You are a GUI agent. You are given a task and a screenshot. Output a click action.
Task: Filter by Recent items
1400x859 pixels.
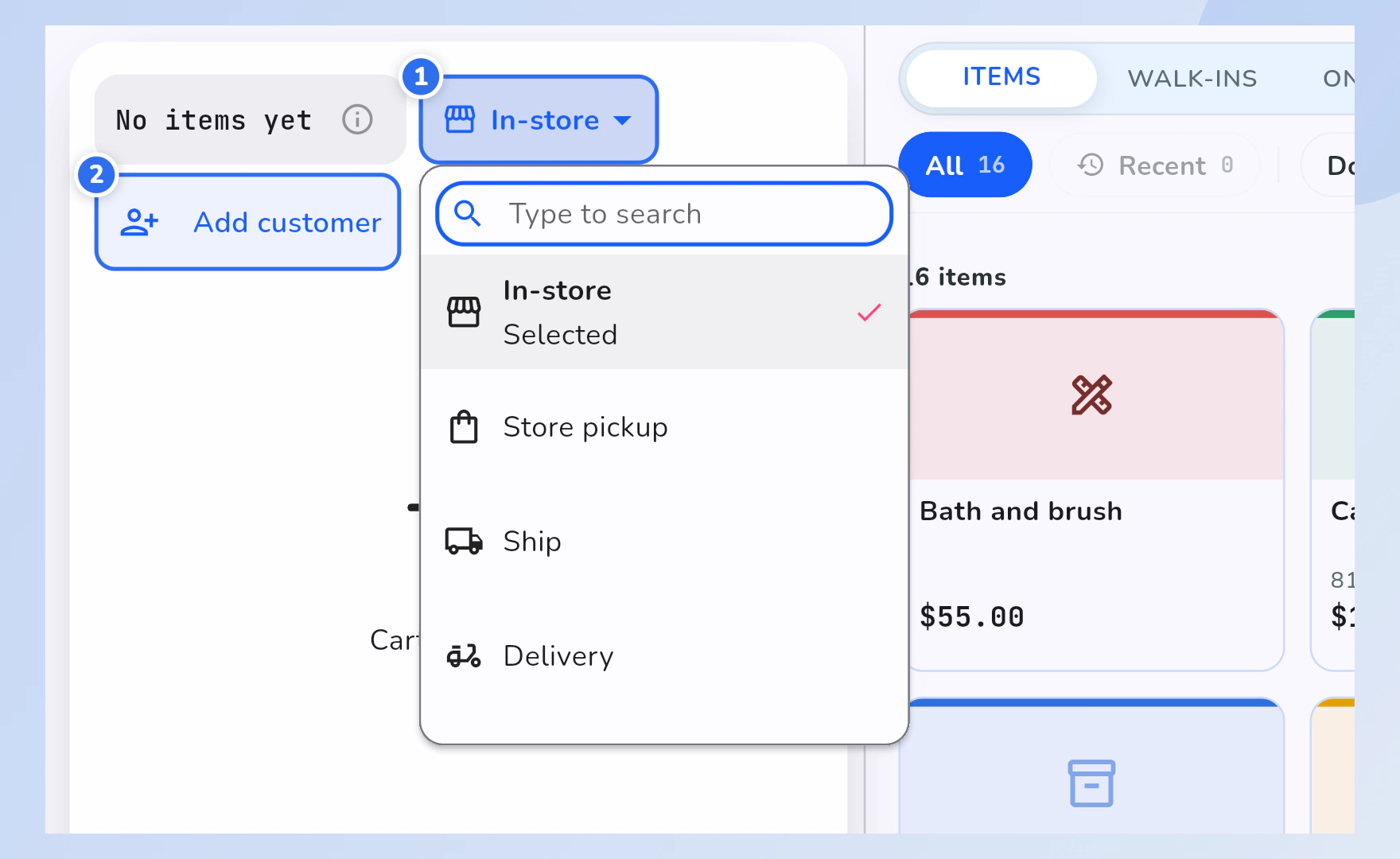tap(1155, 165)
